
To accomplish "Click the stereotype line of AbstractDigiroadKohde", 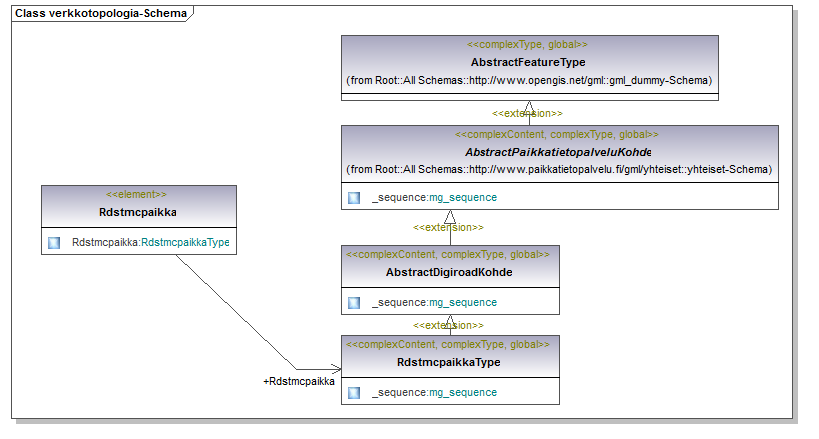I will coord(448,255).
